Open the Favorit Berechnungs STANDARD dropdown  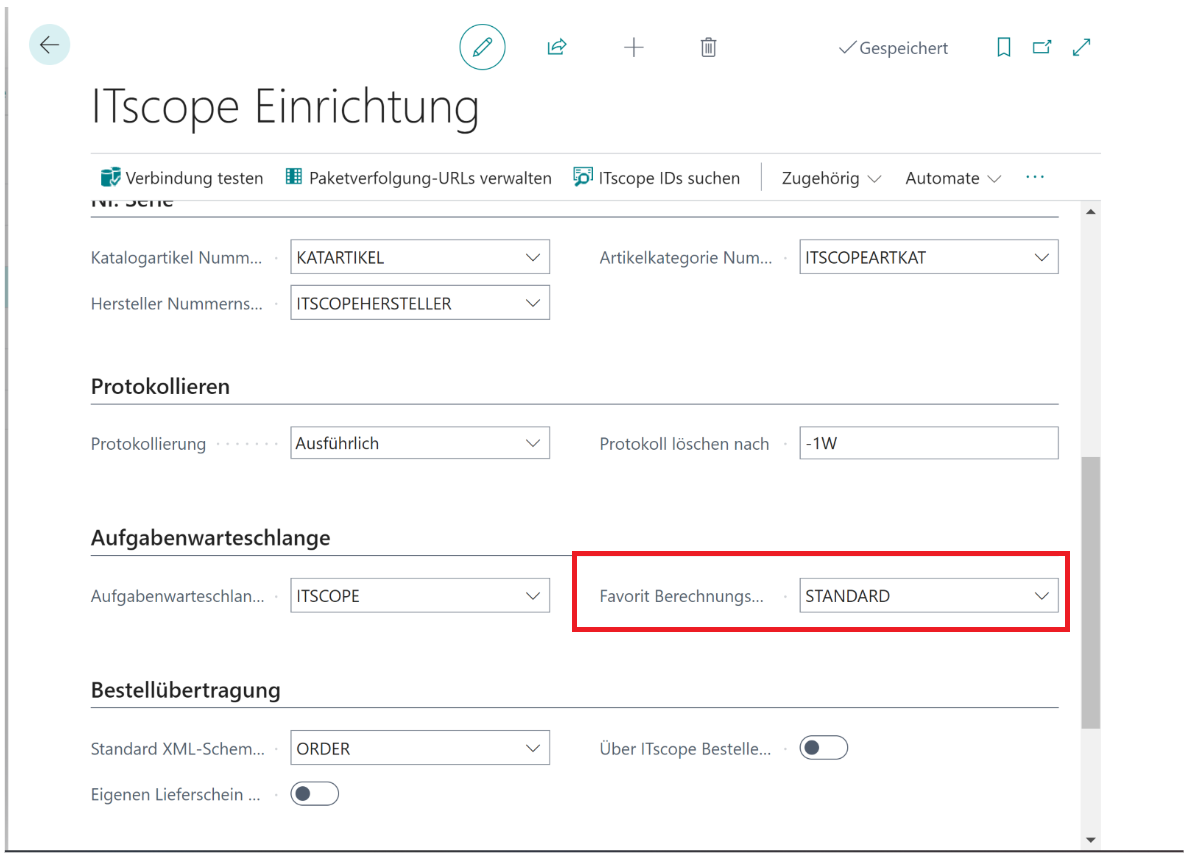point(1042,595)
